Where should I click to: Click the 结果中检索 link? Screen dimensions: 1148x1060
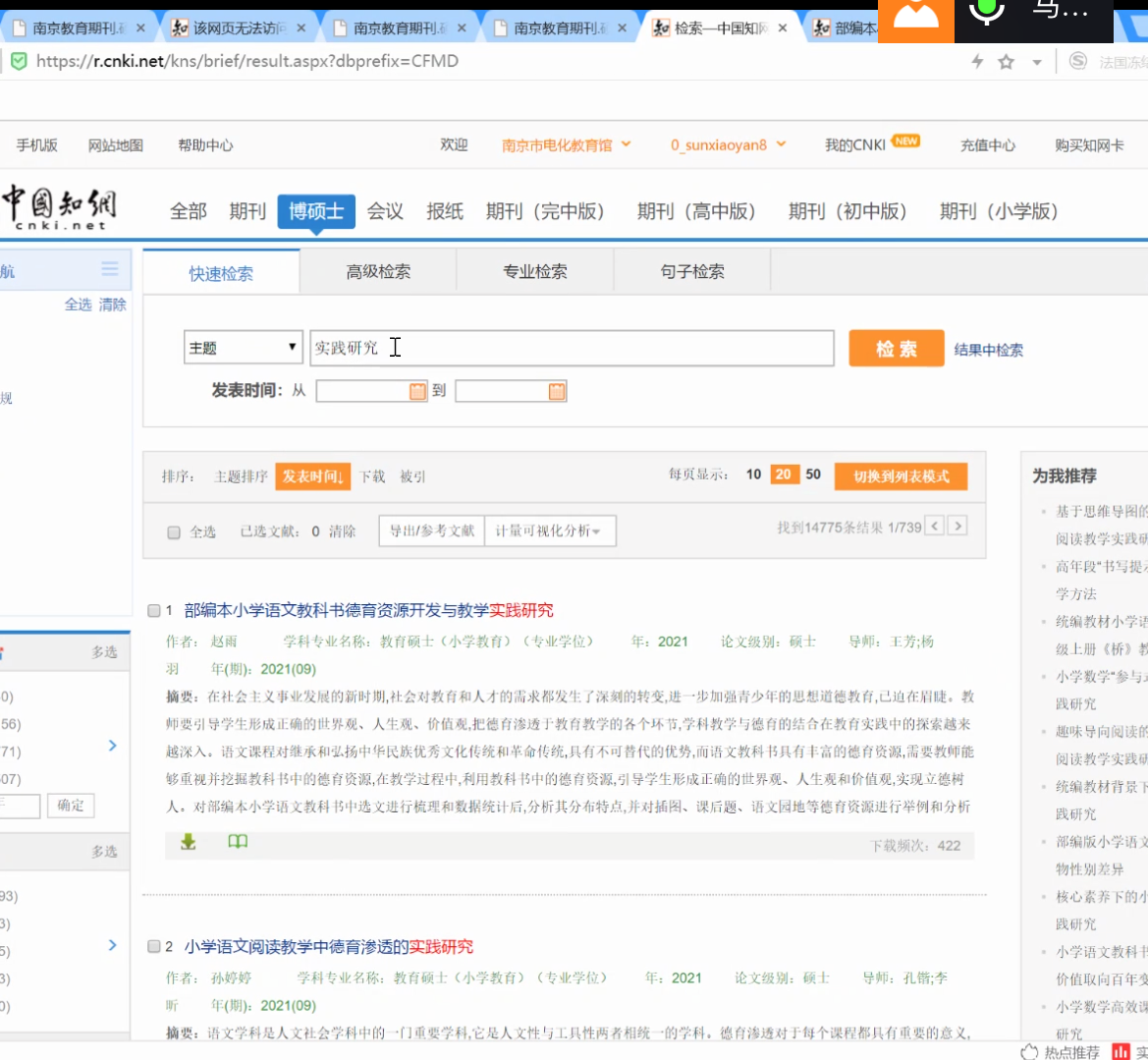coord(988,350)
